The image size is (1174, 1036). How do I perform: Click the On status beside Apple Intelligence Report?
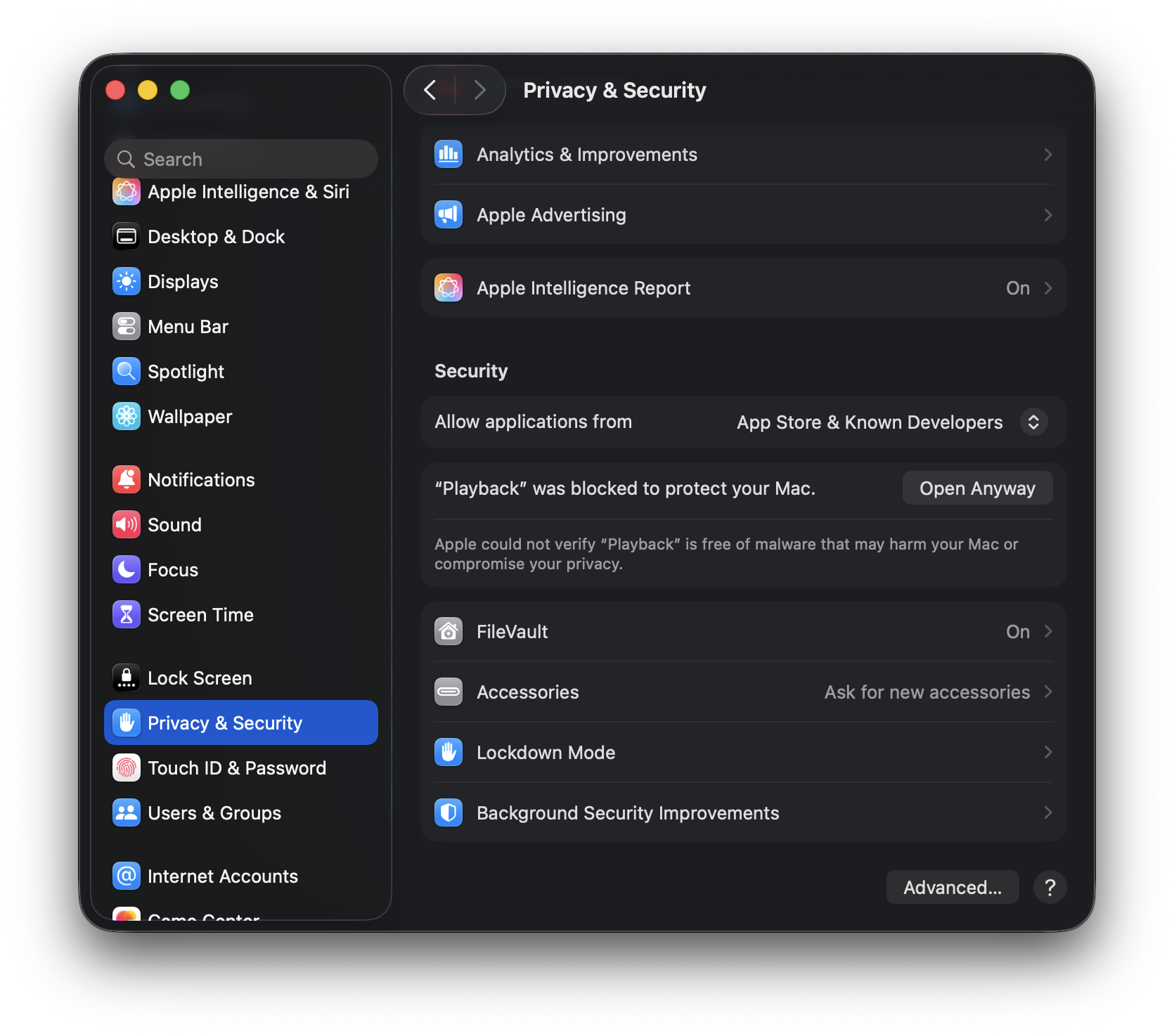point(1018,288)
